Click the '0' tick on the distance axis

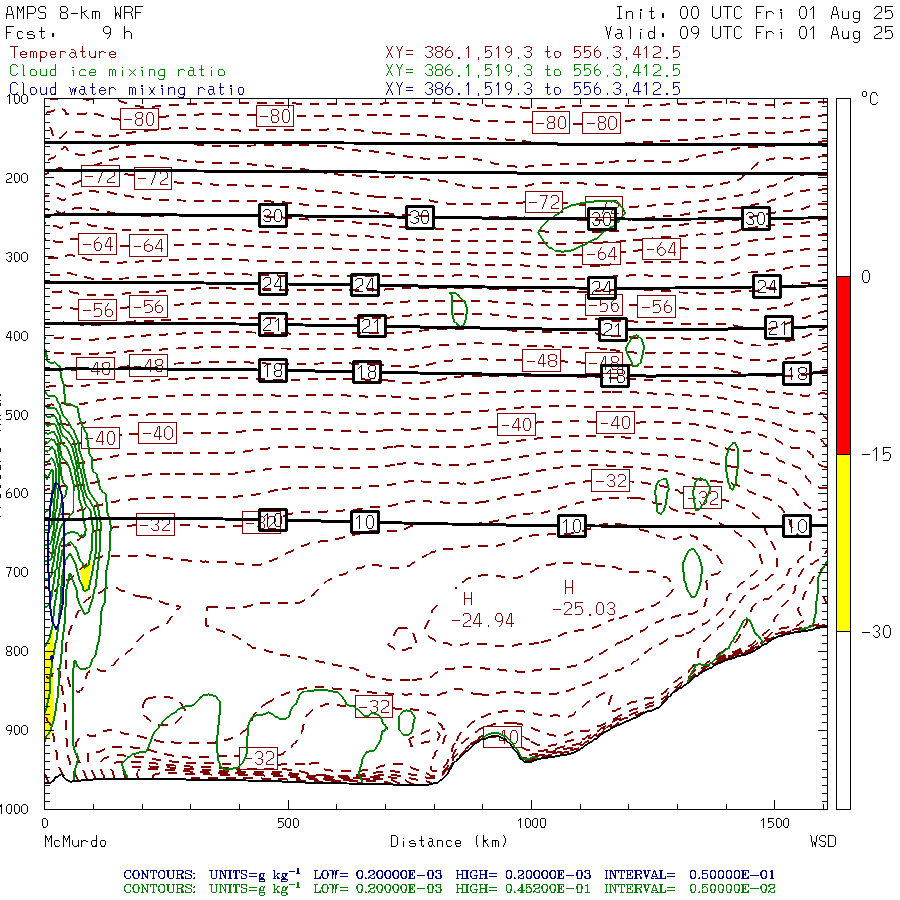click(45, 823)
